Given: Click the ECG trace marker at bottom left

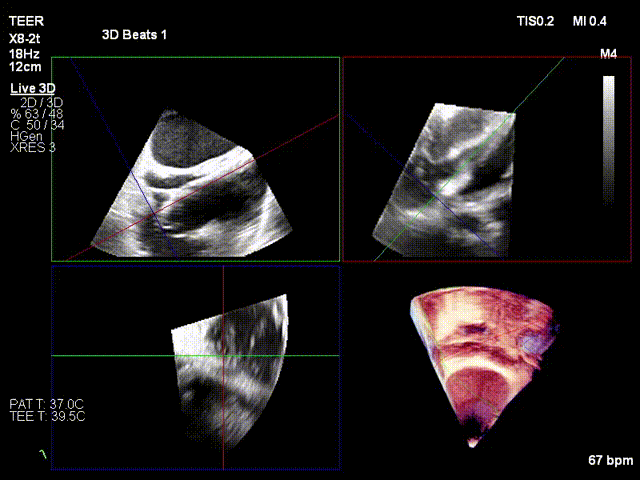Looking at the screenshot, I should tap(43, 455).
